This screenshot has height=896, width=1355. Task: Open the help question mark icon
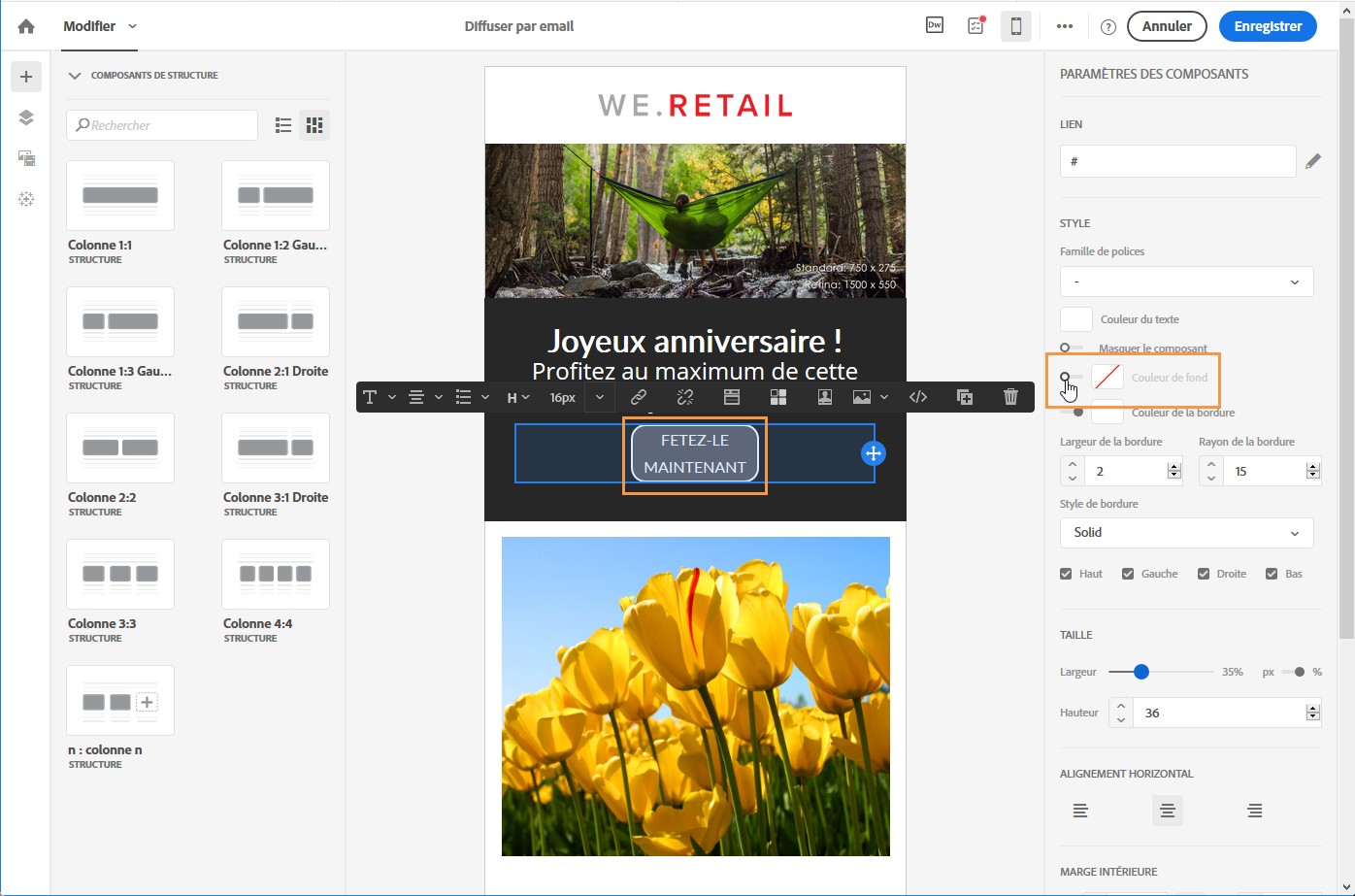[1108, 27]
